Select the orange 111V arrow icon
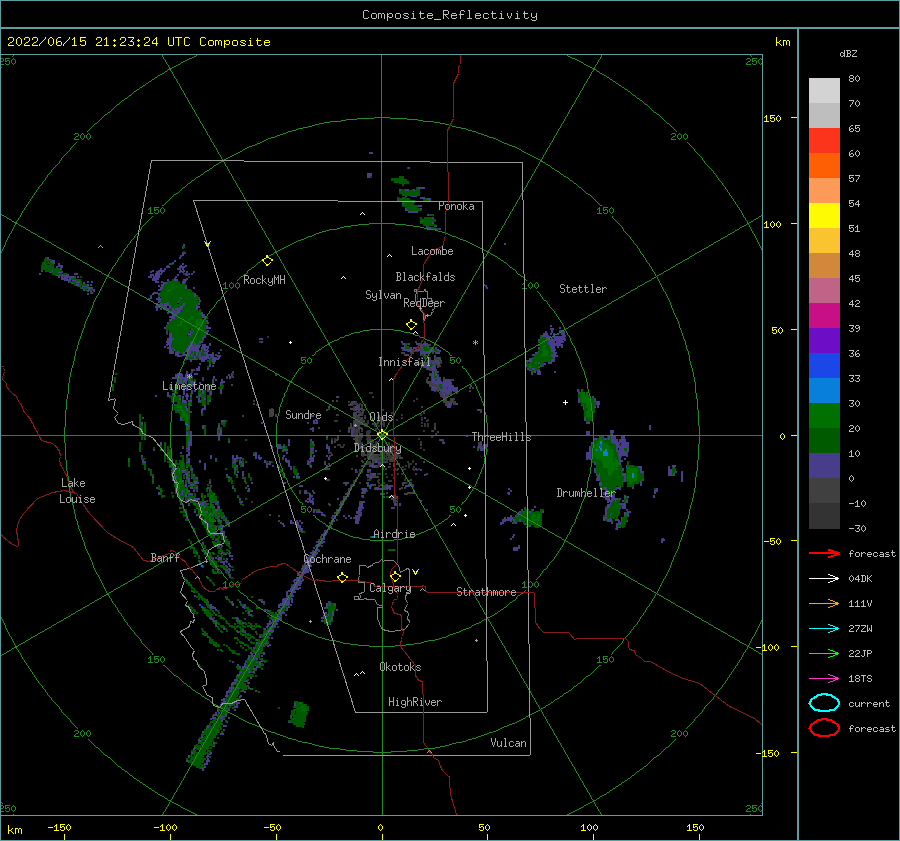 pos(824,603)
